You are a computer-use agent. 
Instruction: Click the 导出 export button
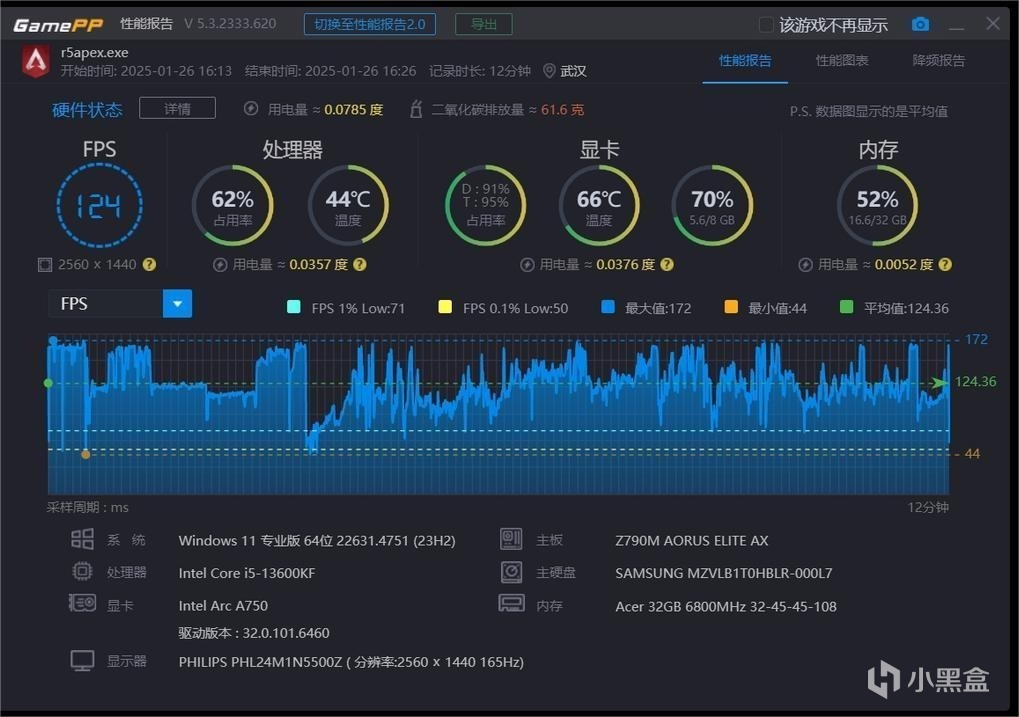pos(484,25)
